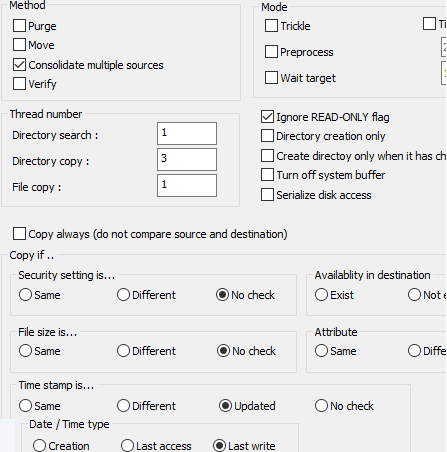447x452 pixels.
Task: Click the Directory search thread number field
Action: pyautogui.click(x=187, y=133)
